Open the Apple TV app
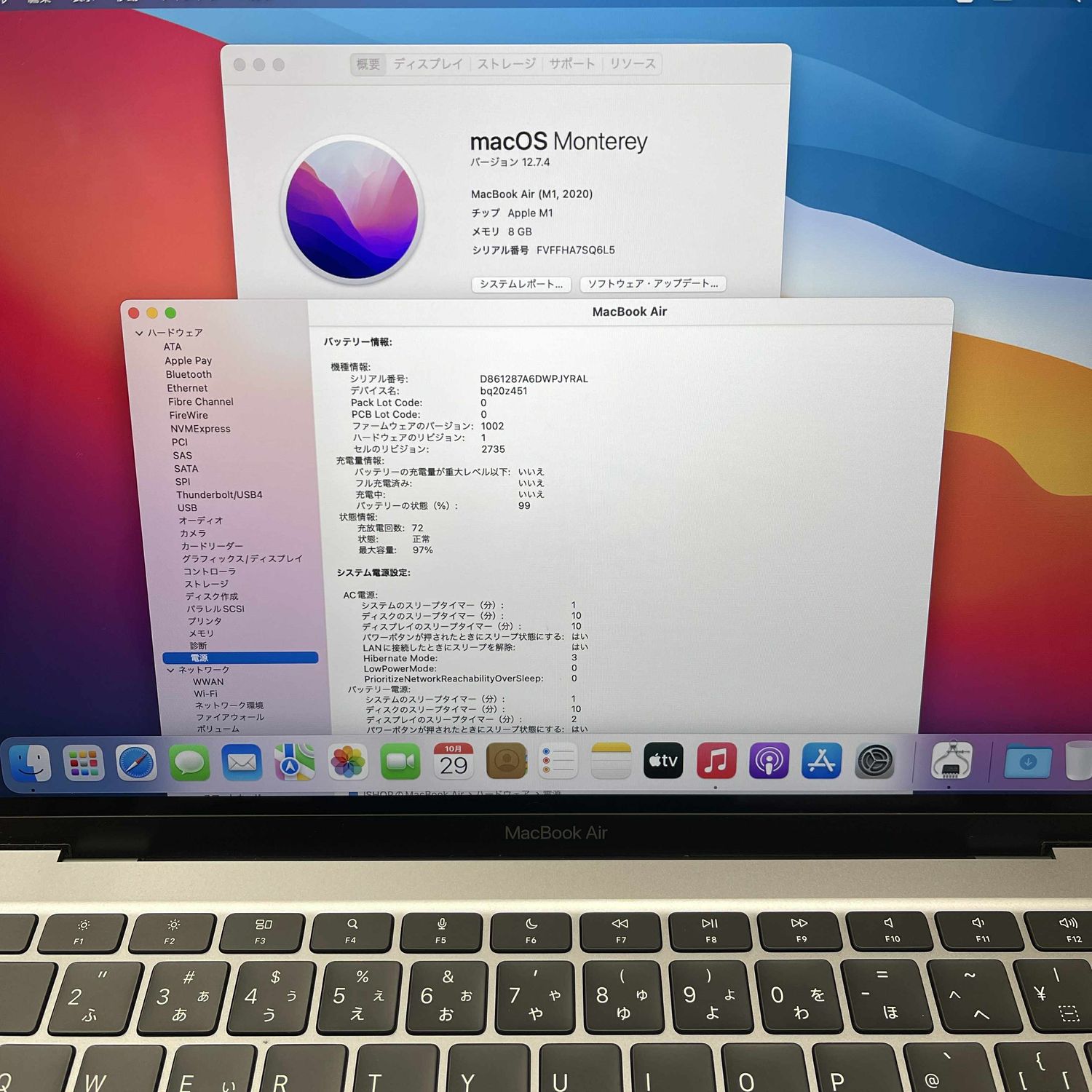The image size is (1092, 1092). 663,761
